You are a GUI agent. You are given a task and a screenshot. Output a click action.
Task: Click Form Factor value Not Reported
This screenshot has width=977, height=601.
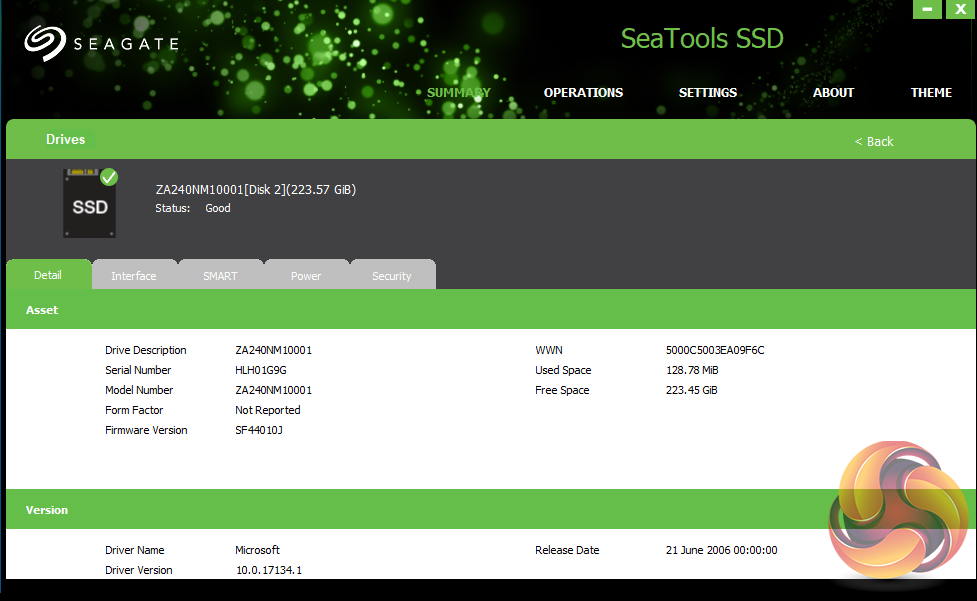coord(268,410)
